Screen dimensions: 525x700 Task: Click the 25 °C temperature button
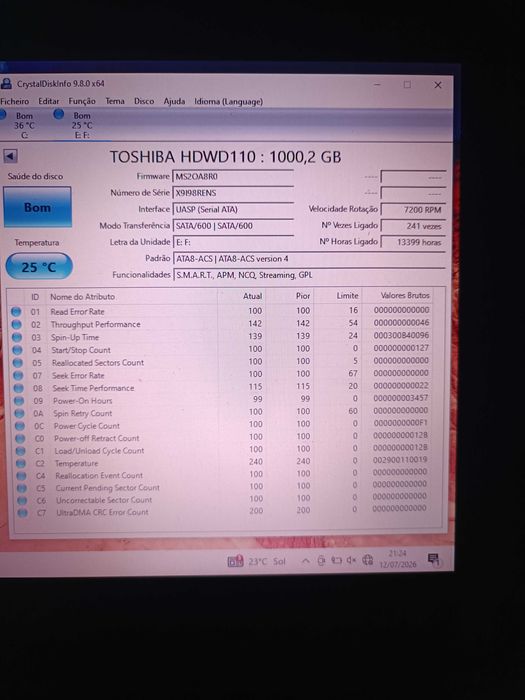click(39, 267)
